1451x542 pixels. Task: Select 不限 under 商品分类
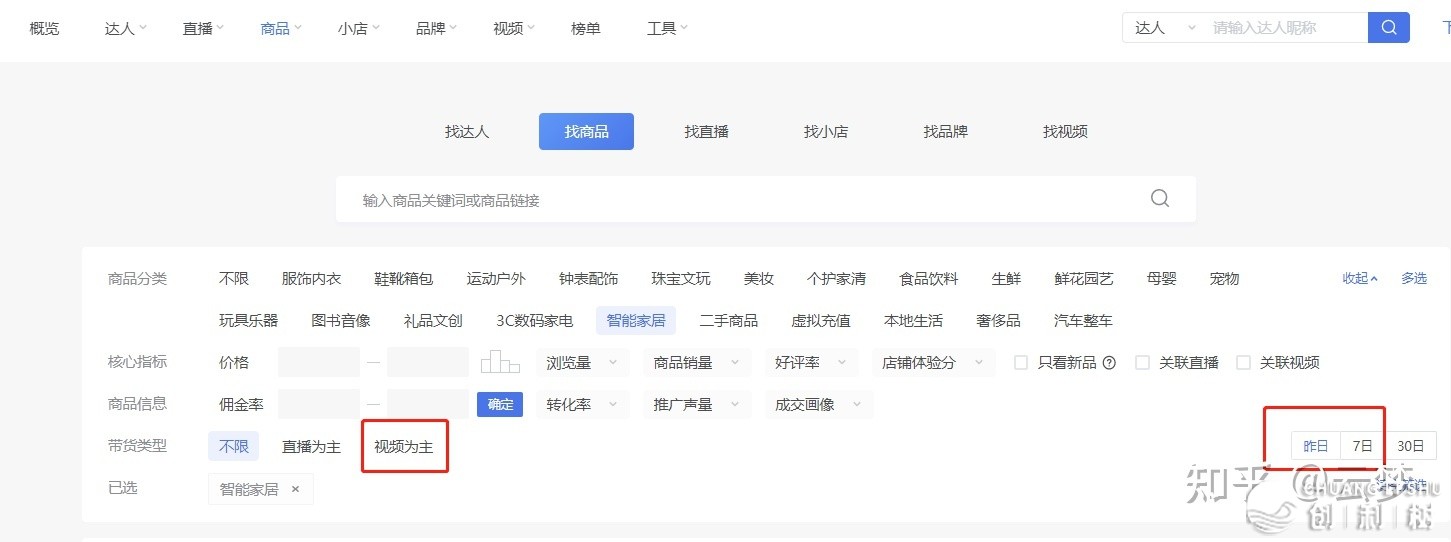click(234, 279)
